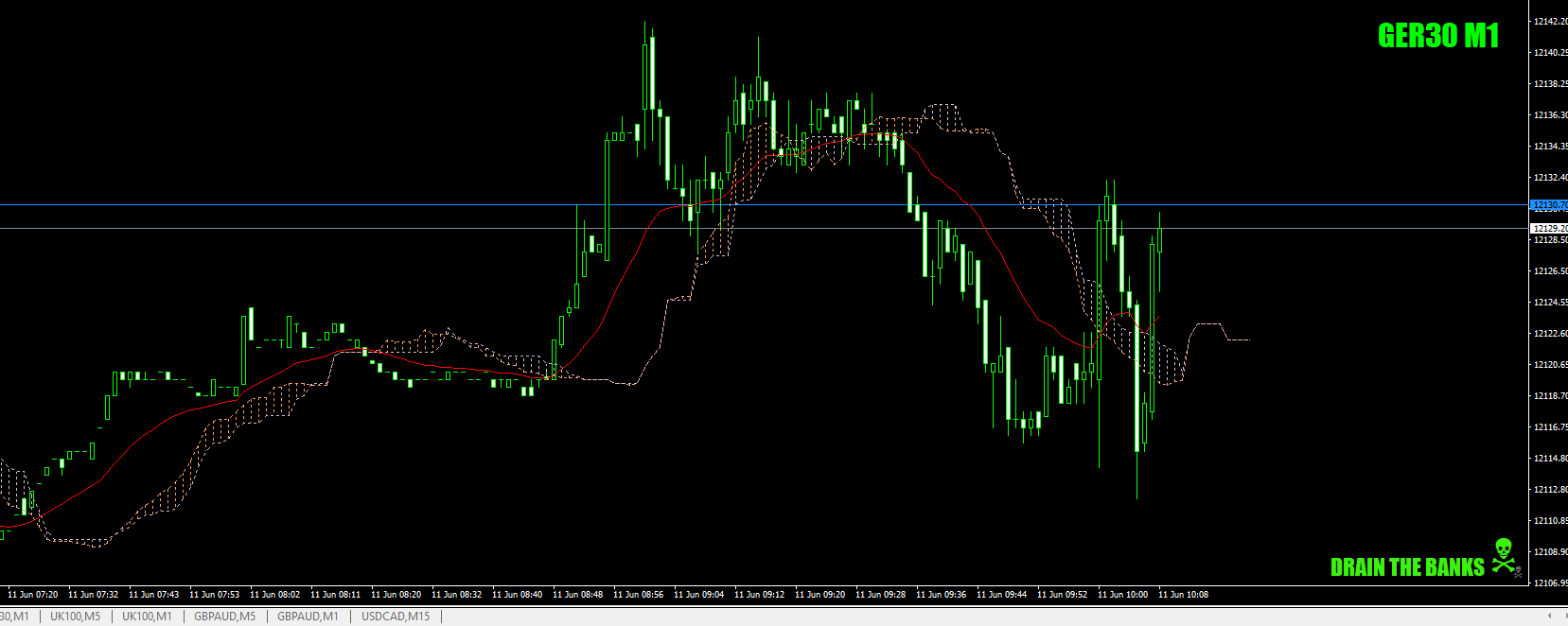
Task: Open the GBPAUD,M1 chart tab
Action: point(308,617)
